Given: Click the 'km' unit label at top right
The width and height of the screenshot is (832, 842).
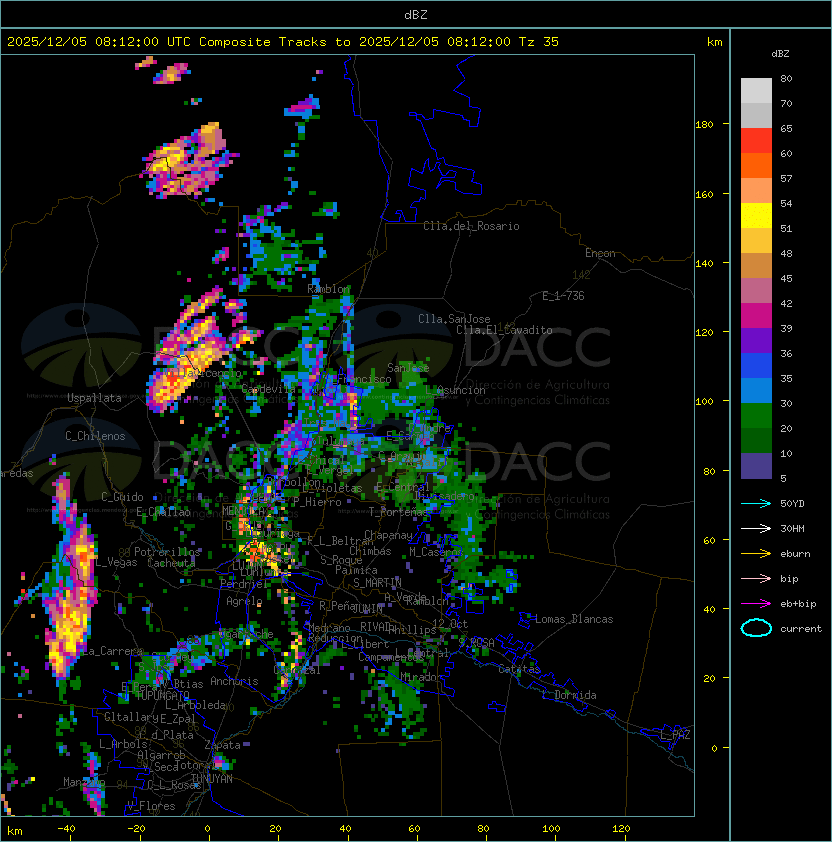Looking at the screenshot, I should pyautogui.click(x=714, y=42).
